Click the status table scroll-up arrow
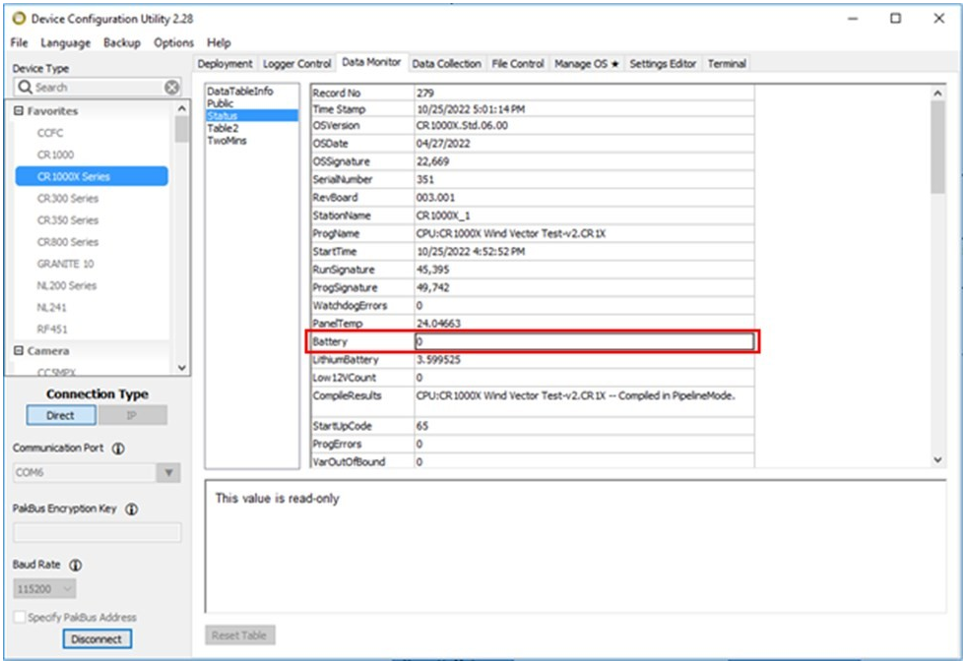The width and height of the screenshot is (967, 664). (937, 93)
